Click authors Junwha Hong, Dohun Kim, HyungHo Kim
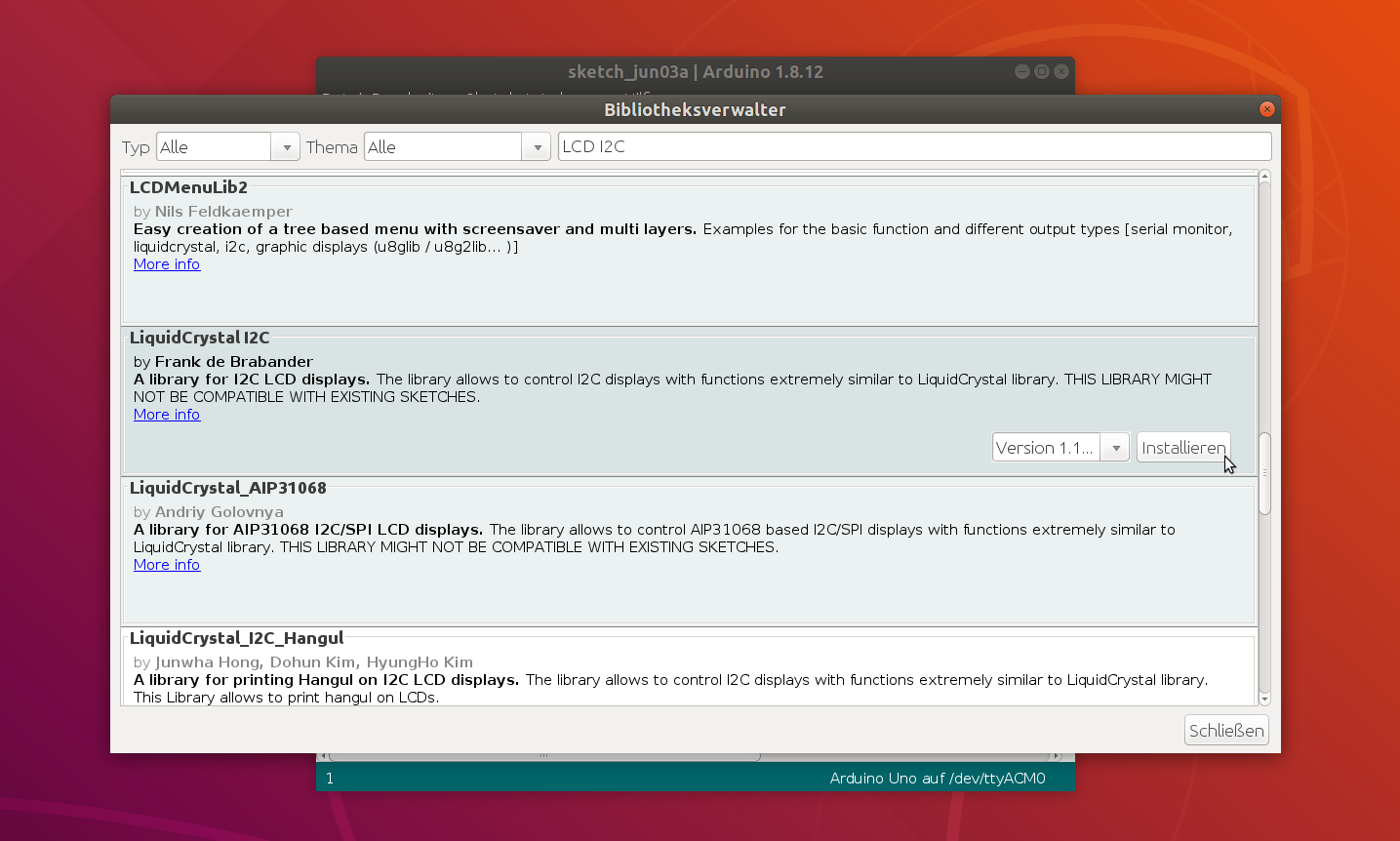This screenshot has height=841, width=1400. click(x=314, y=662)
